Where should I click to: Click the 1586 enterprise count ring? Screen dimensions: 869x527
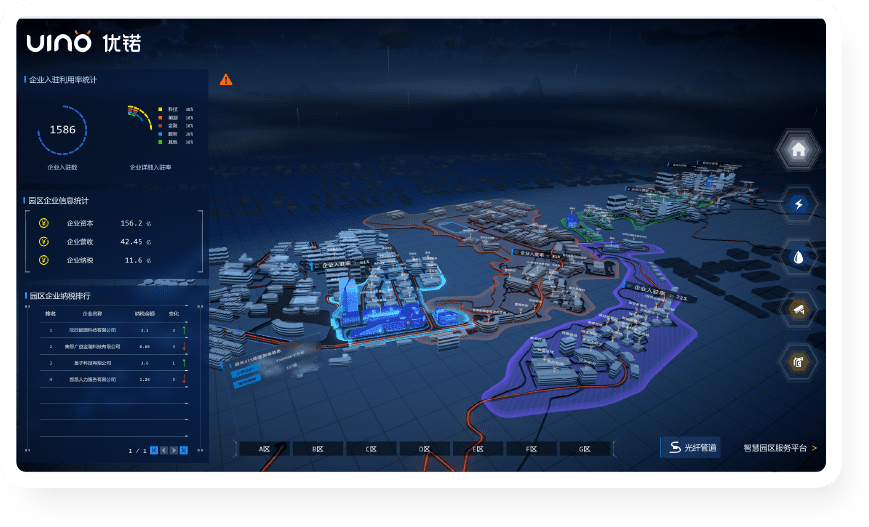click(x=62, y=130)
